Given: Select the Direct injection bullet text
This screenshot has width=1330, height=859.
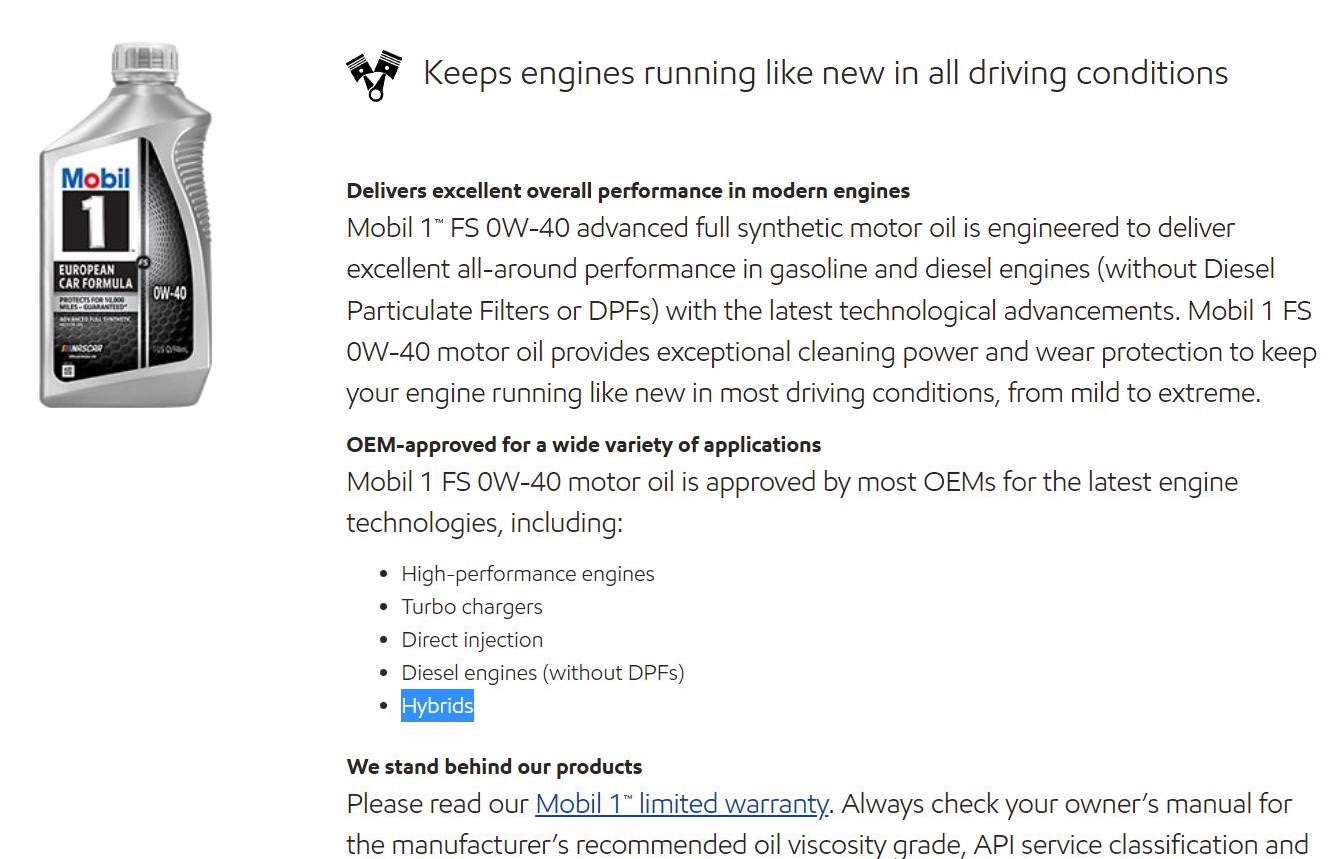Looking at the screenshot, I should pos(472,640).
